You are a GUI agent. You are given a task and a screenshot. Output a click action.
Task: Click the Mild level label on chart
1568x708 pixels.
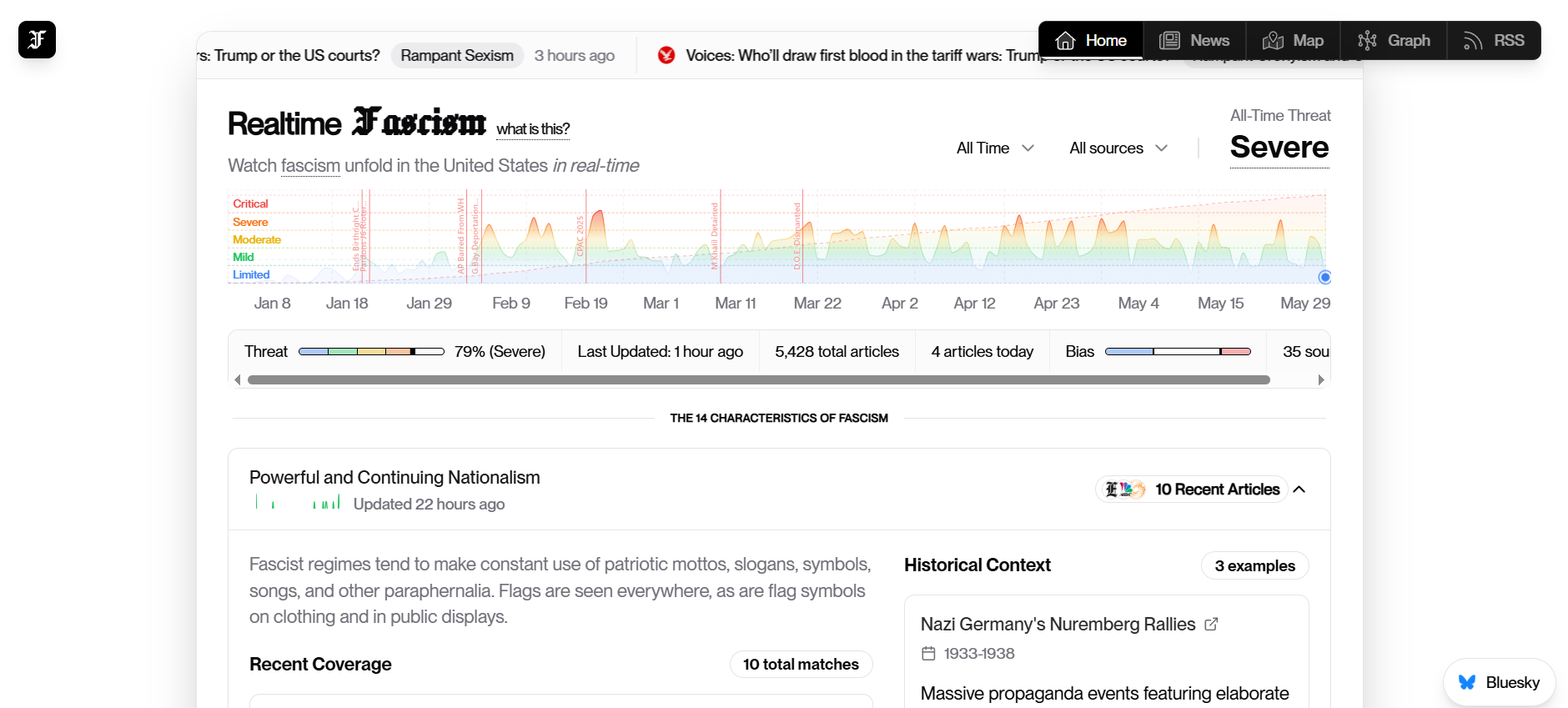click(x=243, y=257)
